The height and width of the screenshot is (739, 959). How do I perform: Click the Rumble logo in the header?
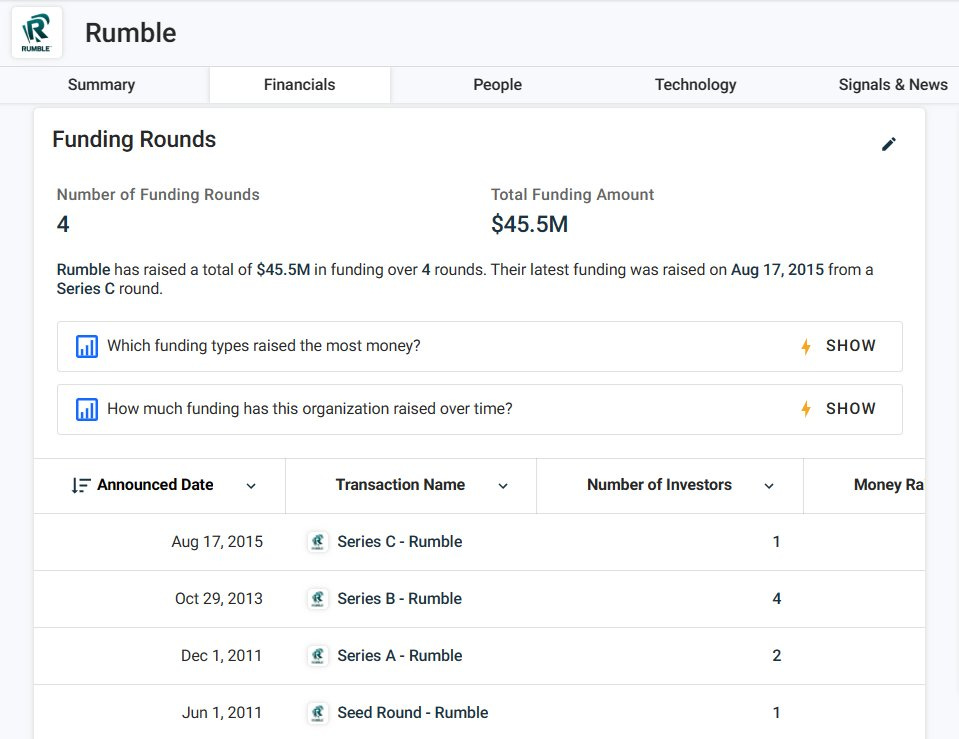click(37, 32)
